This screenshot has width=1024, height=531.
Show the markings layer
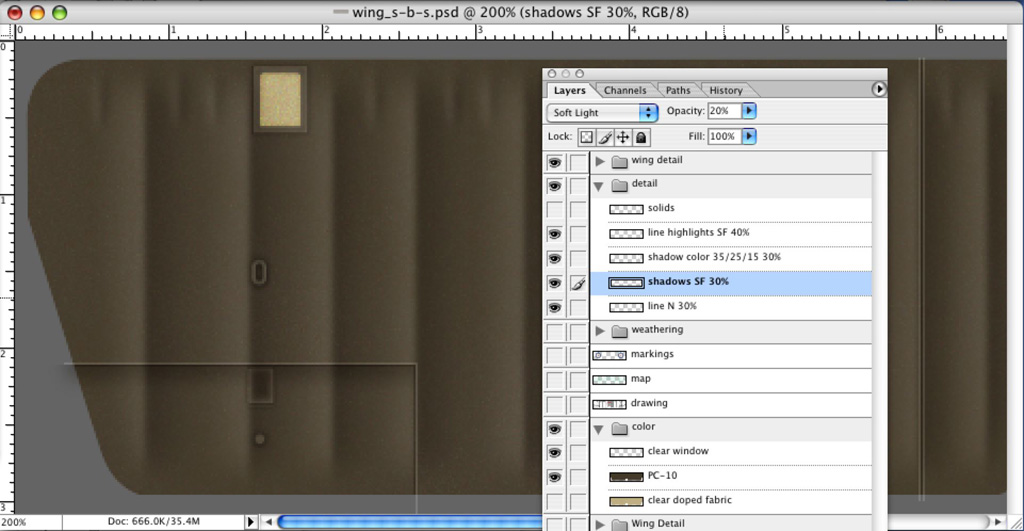click(x=554, y=356)
